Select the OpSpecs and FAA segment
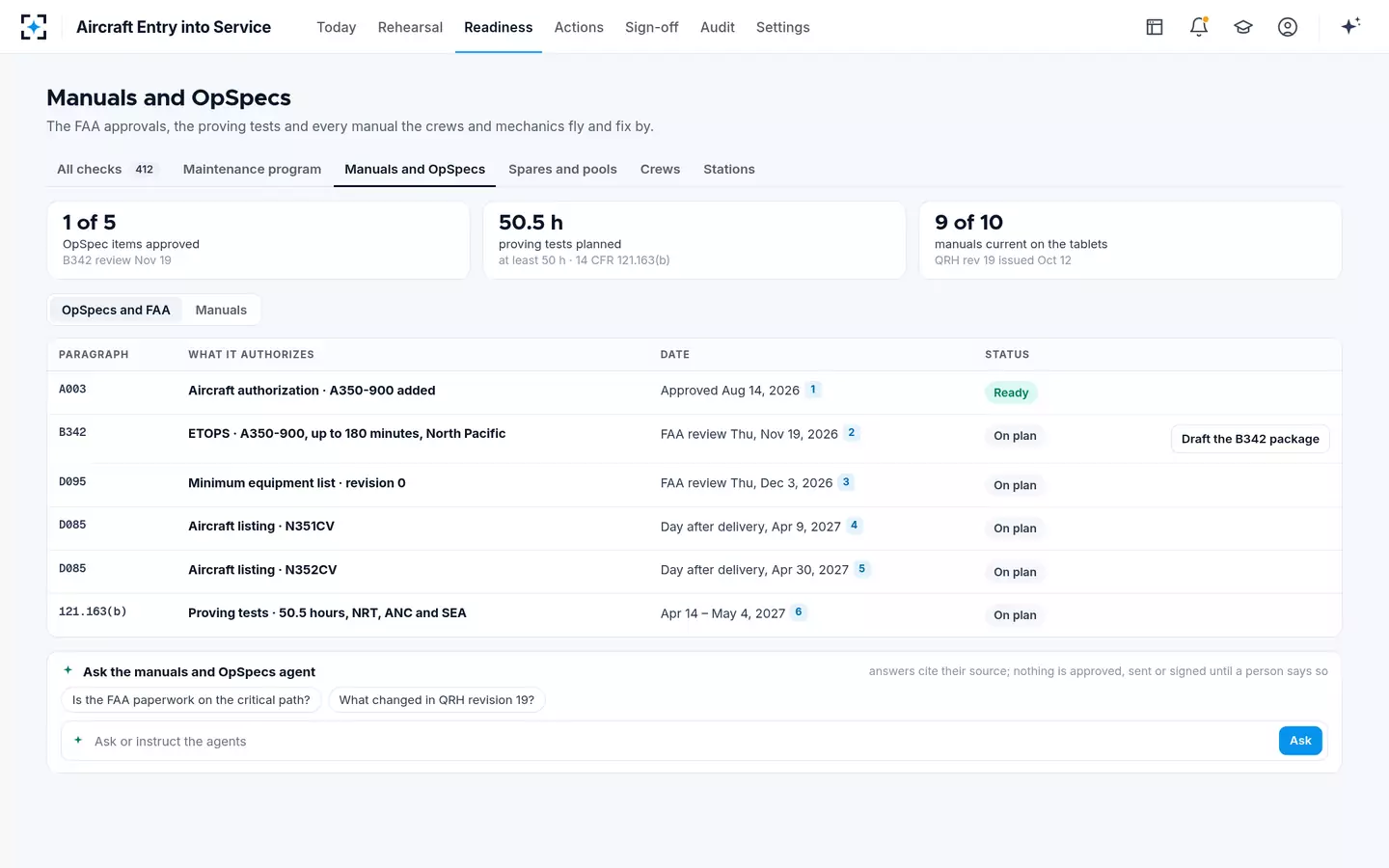Viewport: 1389px width, 868px height. coord(116,310)
